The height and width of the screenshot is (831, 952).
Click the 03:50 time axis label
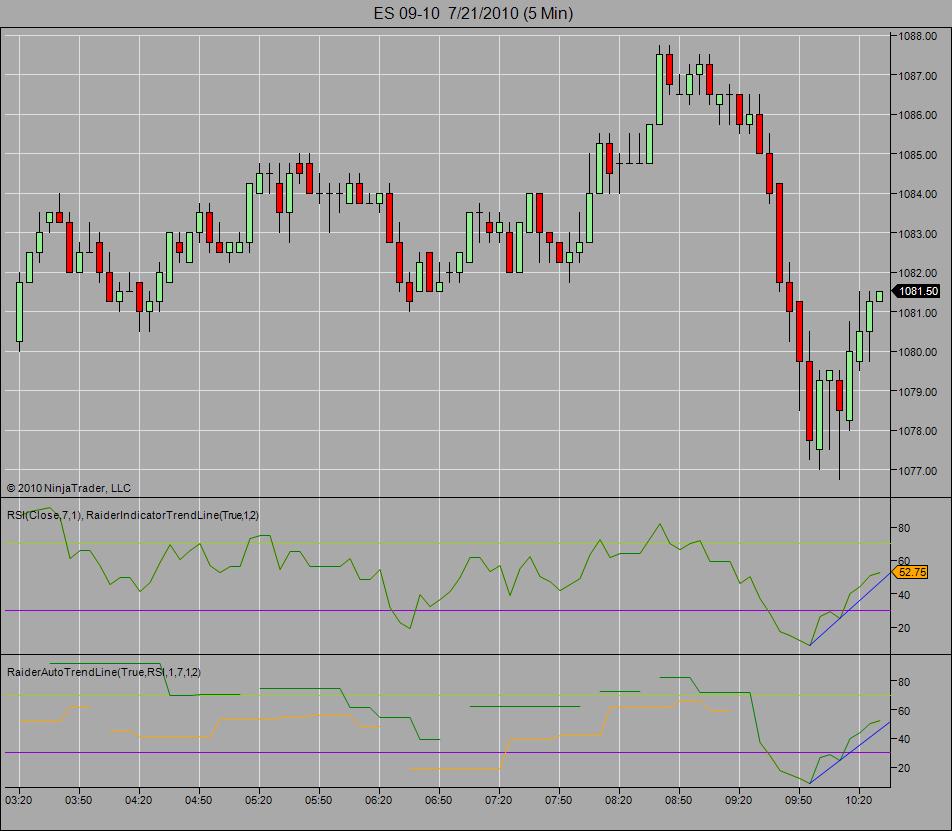[x=79, y=801]
